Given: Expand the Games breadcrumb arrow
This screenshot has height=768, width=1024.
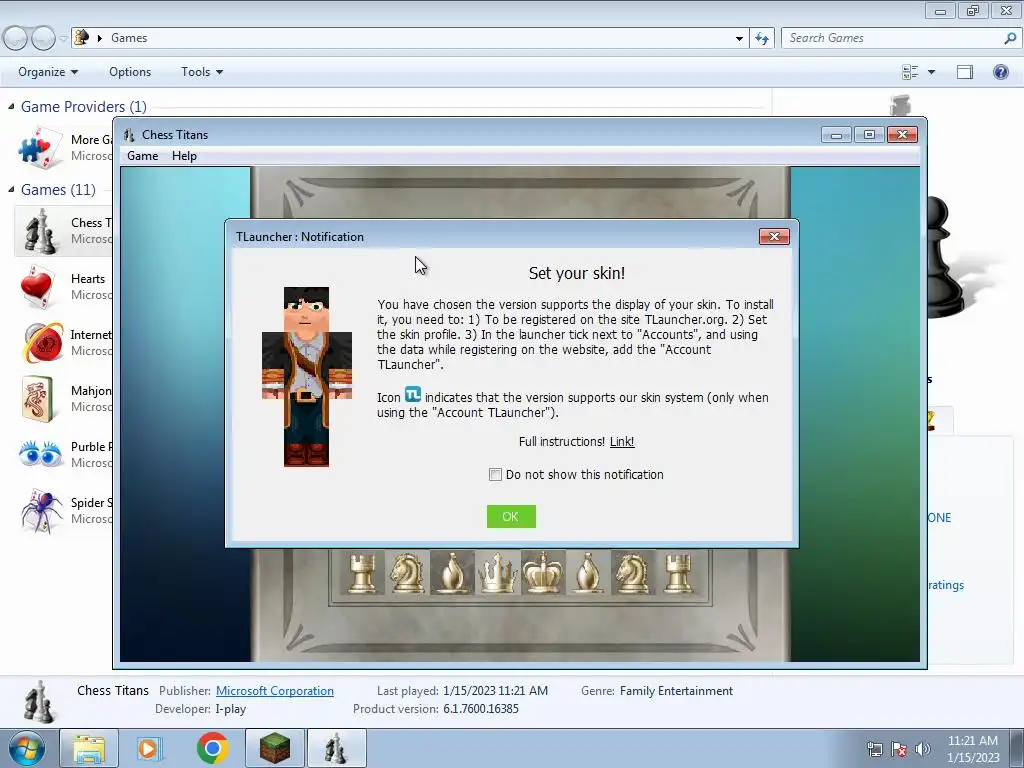Looking at the screenshot, I should tap(99, 38).
